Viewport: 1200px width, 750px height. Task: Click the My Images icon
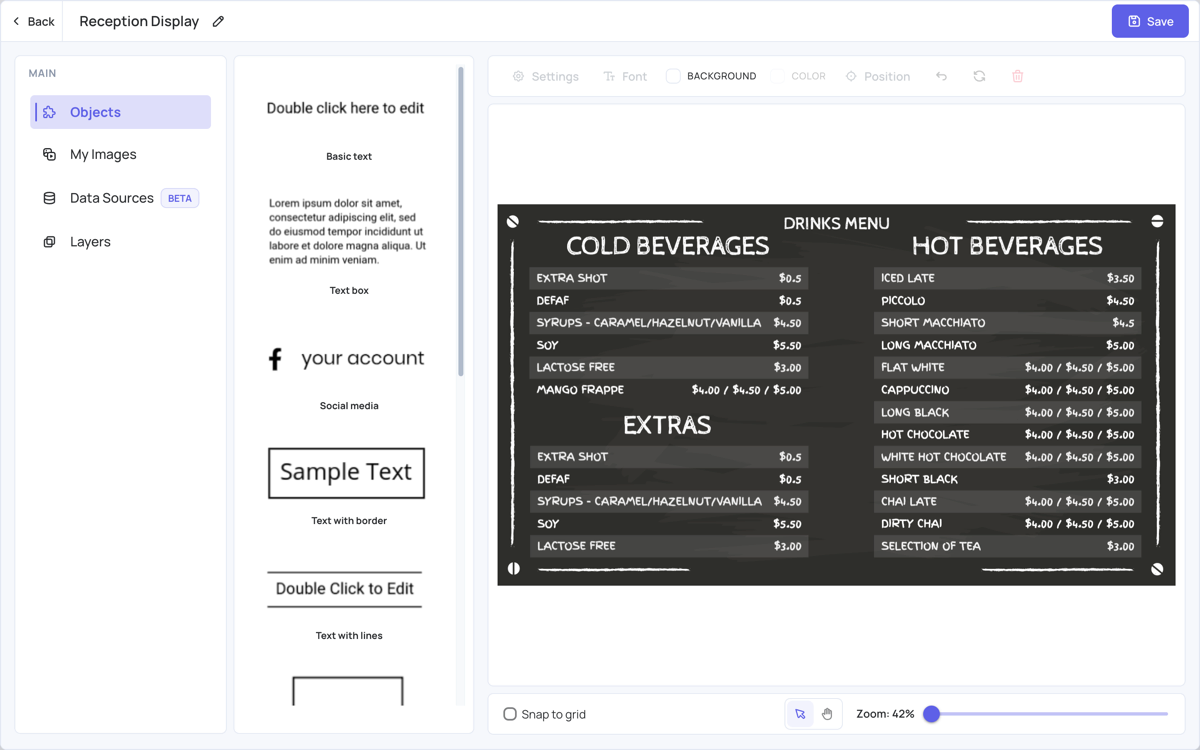[49, 154]
